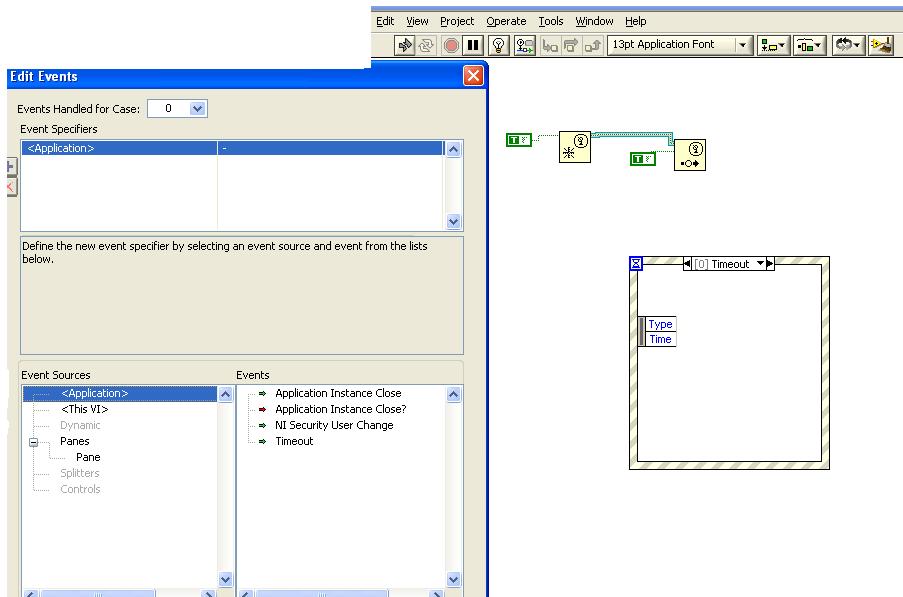Viewport: 903px width, 597px height.
Task: Click second True boolean constant near wire
Action: (x=643, y=158)
